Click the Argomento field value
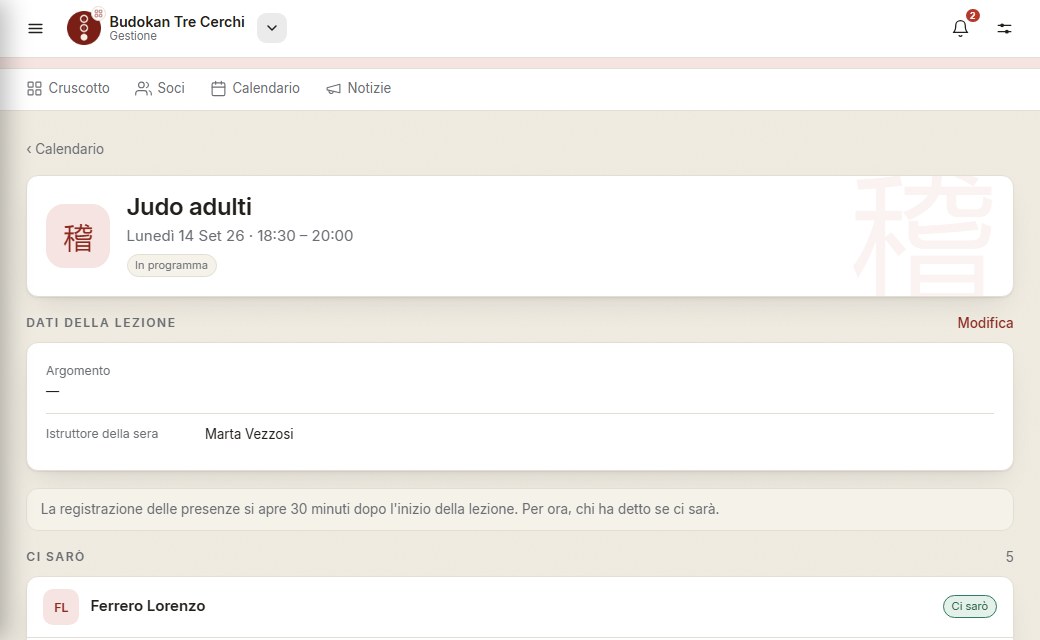The width and height of the screenshot is (1040, 640). (52, 391)
